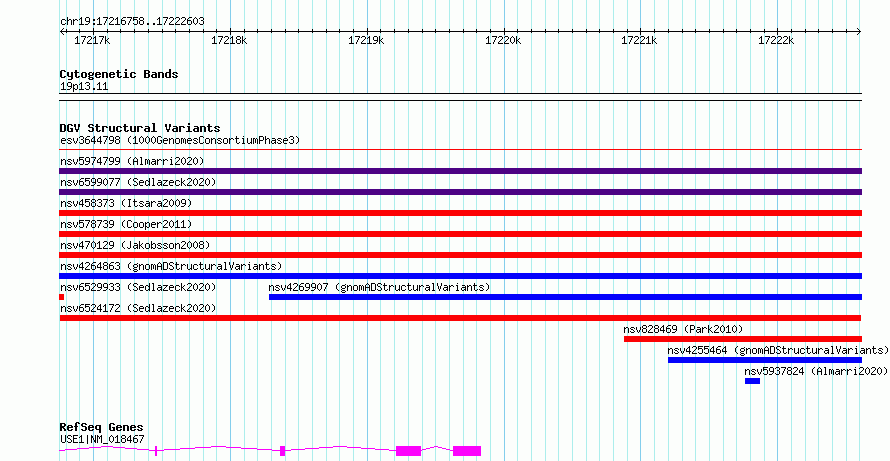Click the short blue nsv5937824 variant bar
The width and height of the screenshot is (890, 461).
pos(753,381)
